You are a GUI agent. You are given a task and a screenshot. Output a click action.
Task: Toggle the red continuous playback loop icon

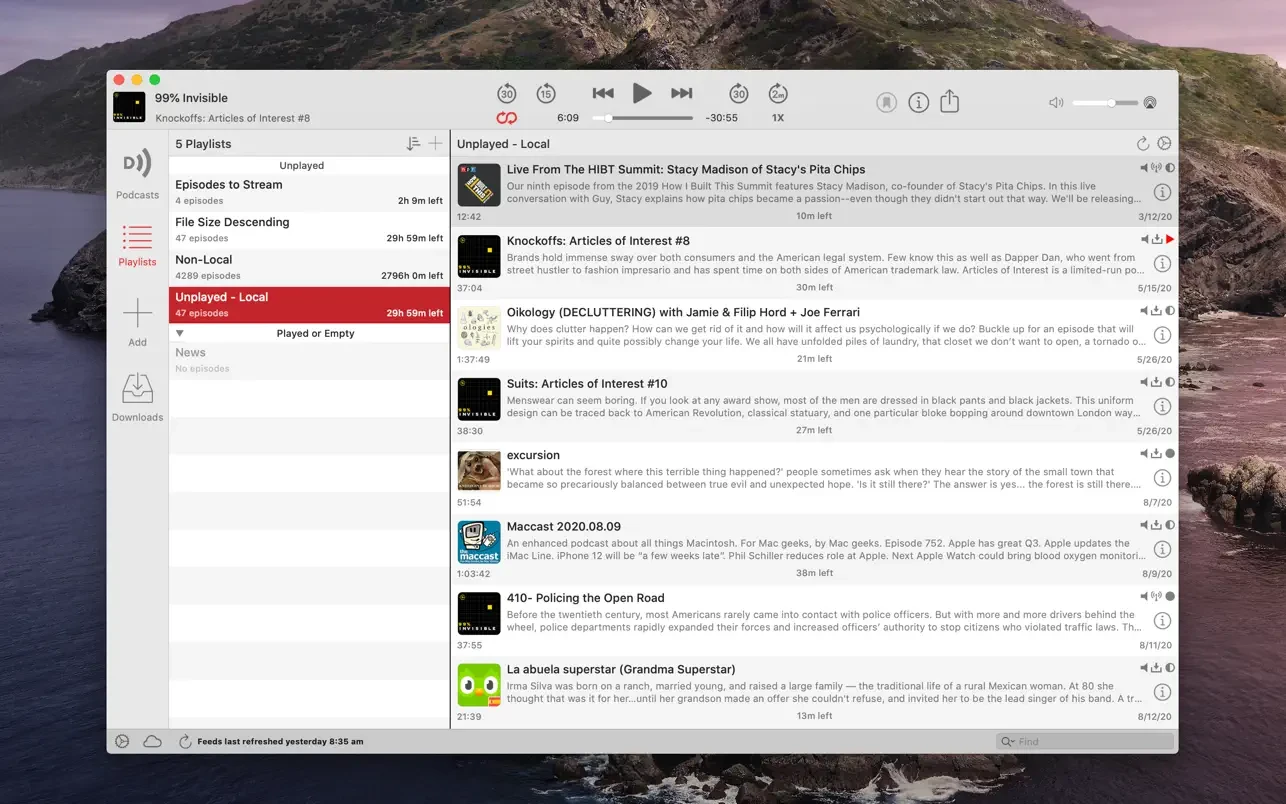[507, 118]
